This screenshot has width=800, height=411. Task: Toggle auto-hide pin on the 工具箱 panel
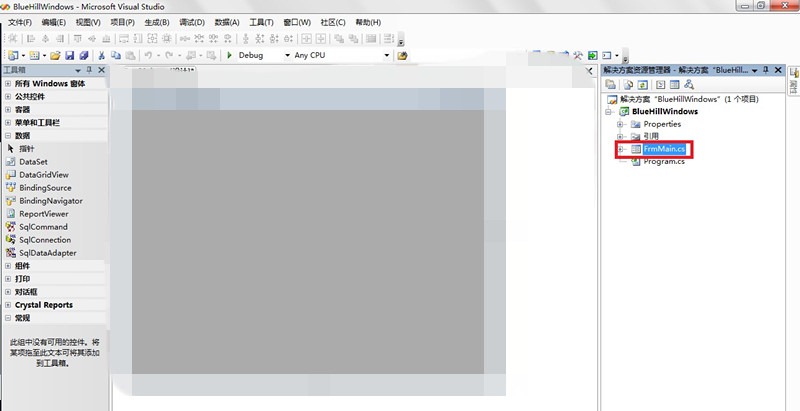[89, 70]
